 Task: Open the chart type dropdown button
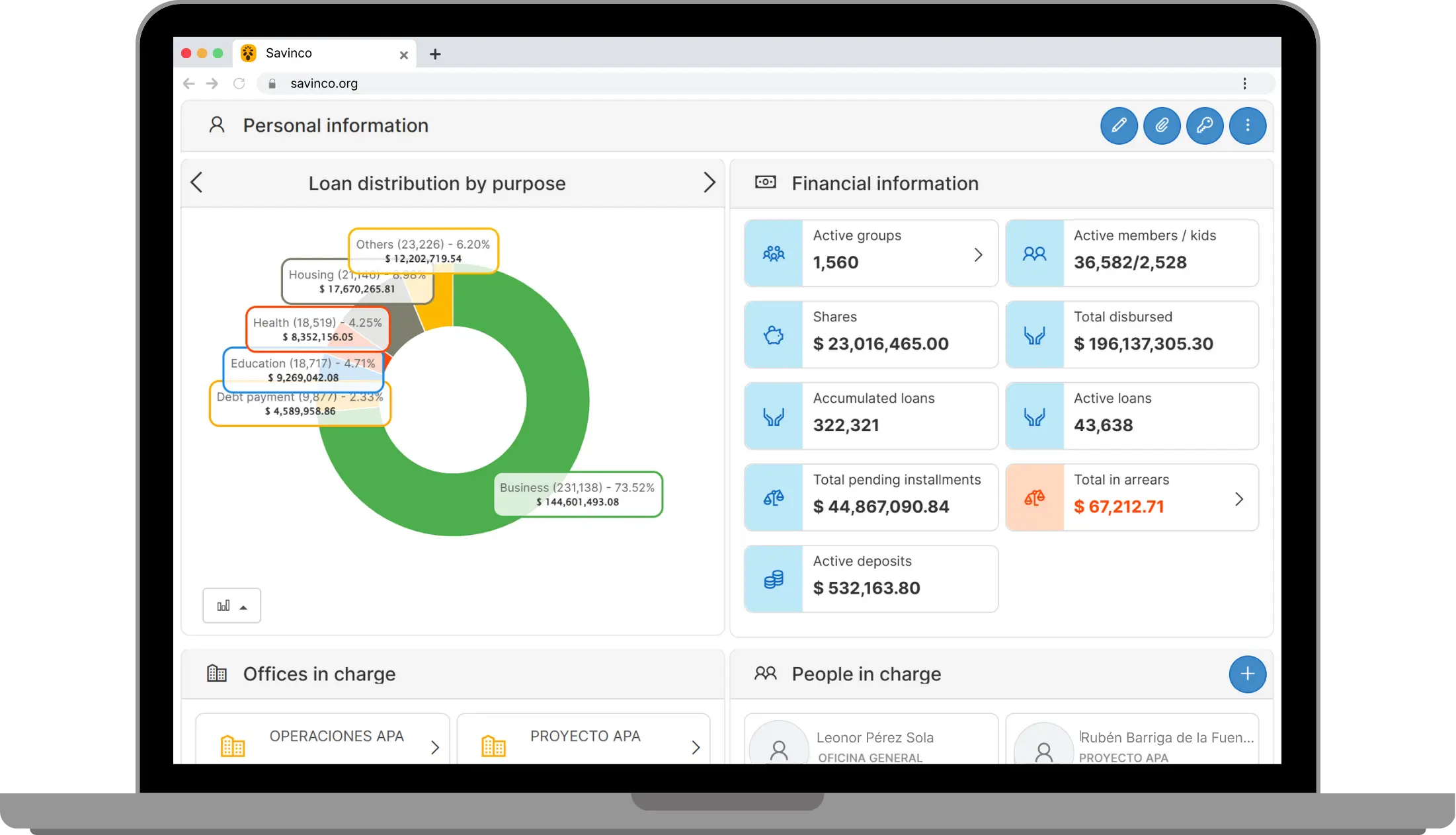pyautogui.click(x=231, y=606)
